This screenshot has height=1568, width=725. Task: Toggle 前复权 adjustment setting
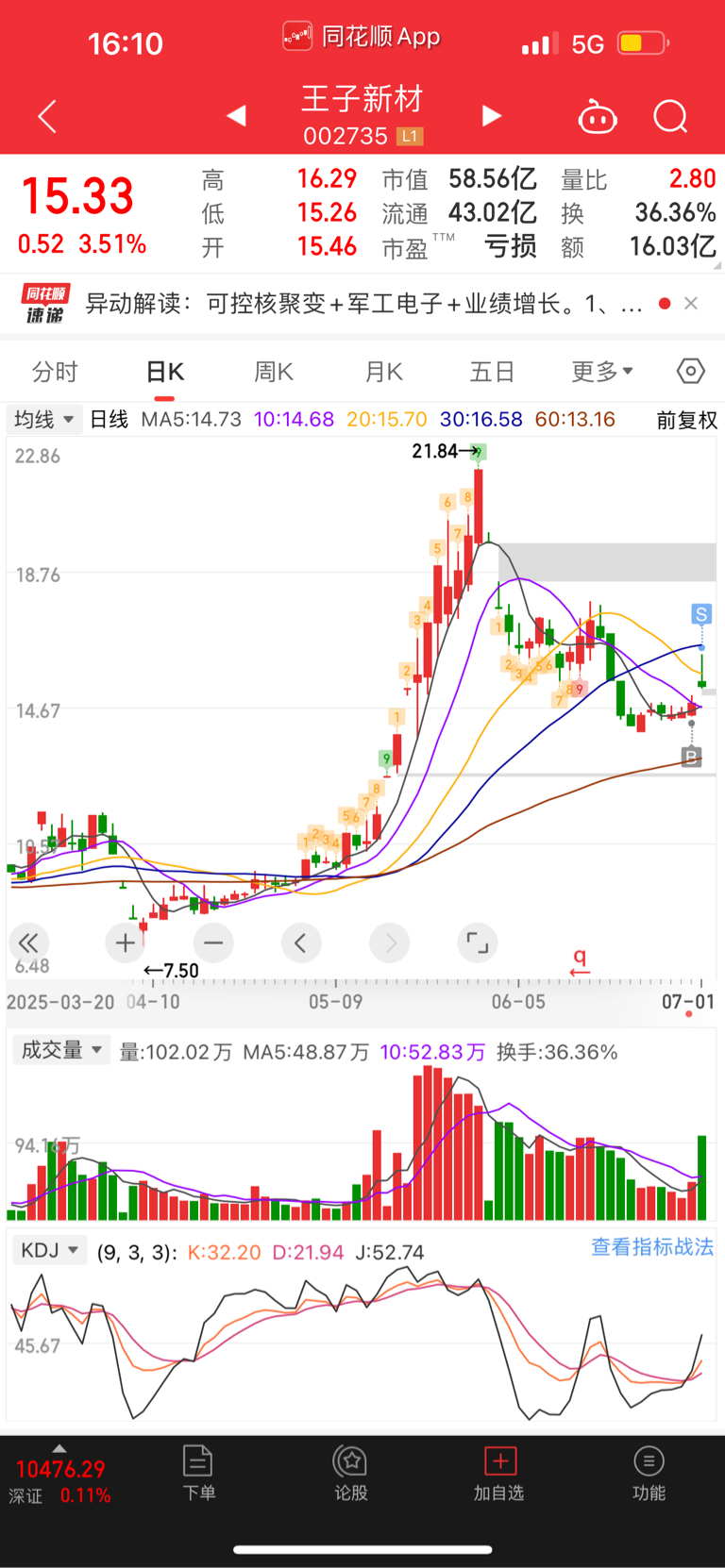click(x=687, y=420)
